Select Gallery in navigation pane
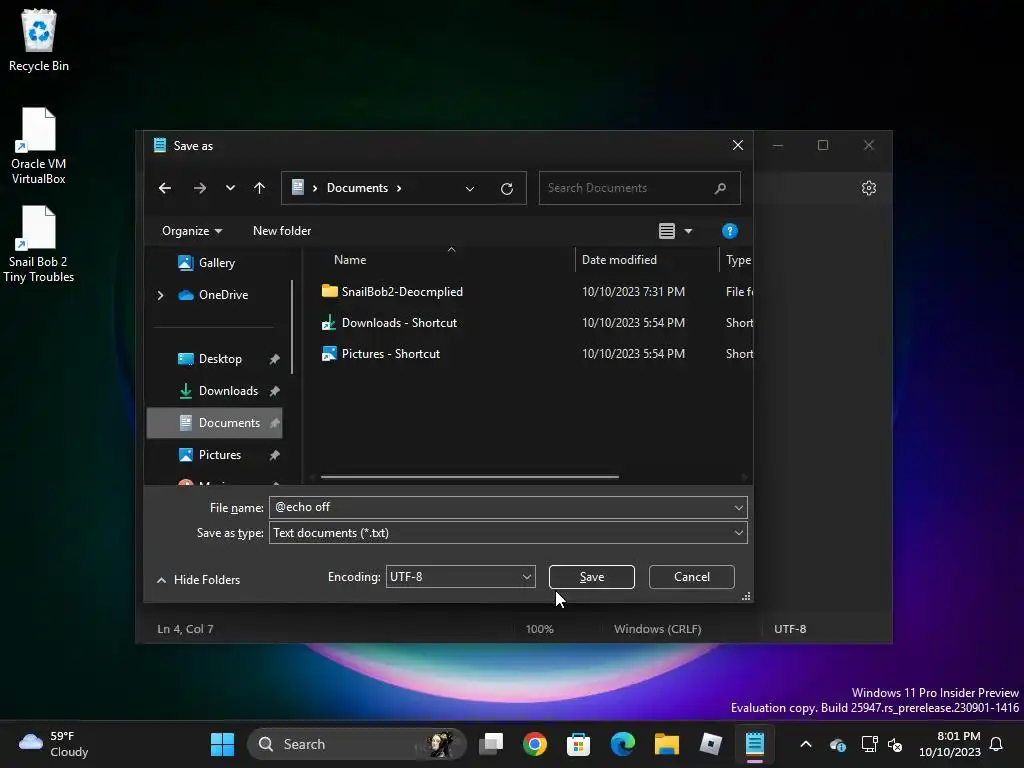The image size is (1024, 768). (x=216, y=263)
